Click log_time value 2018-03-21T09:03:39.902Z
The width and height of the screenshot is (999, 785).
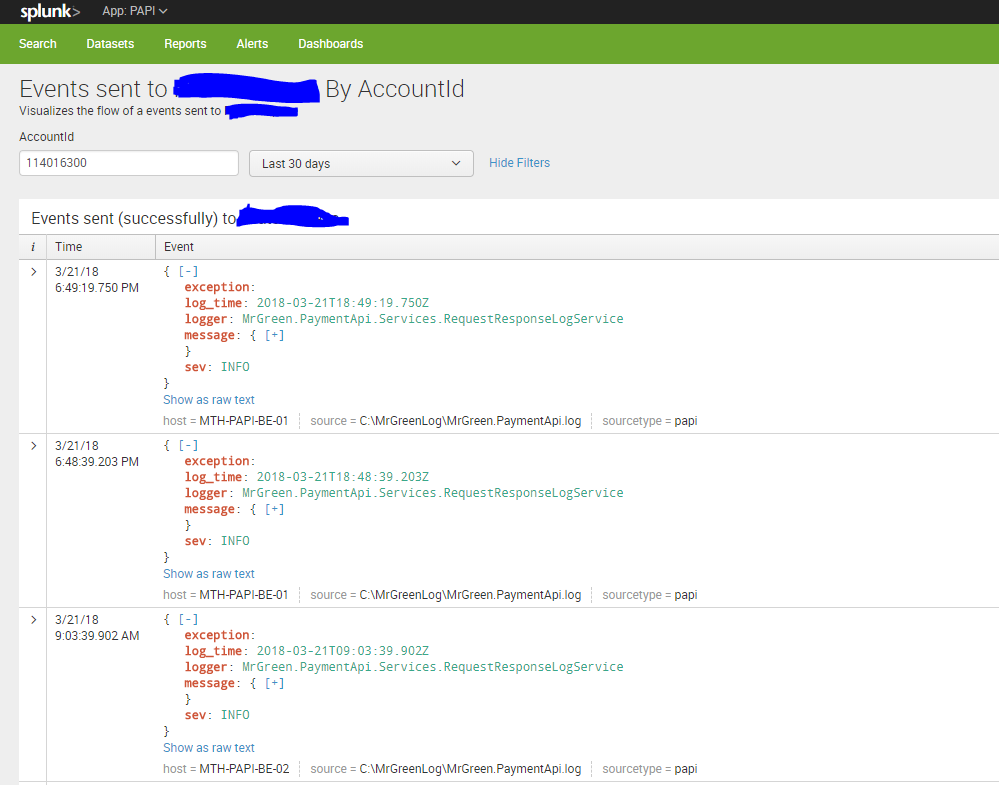343,651
